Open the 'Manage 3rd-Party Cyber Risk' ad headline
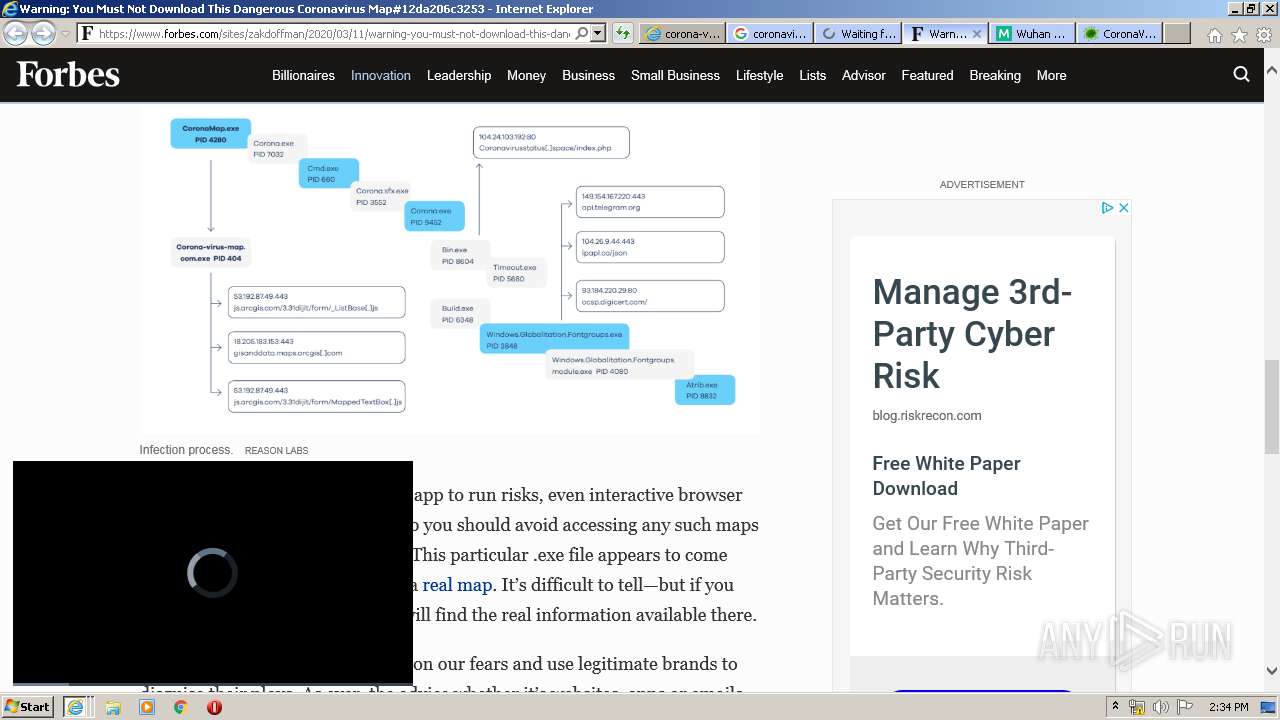1280x720 pixels. click(972, 334)
